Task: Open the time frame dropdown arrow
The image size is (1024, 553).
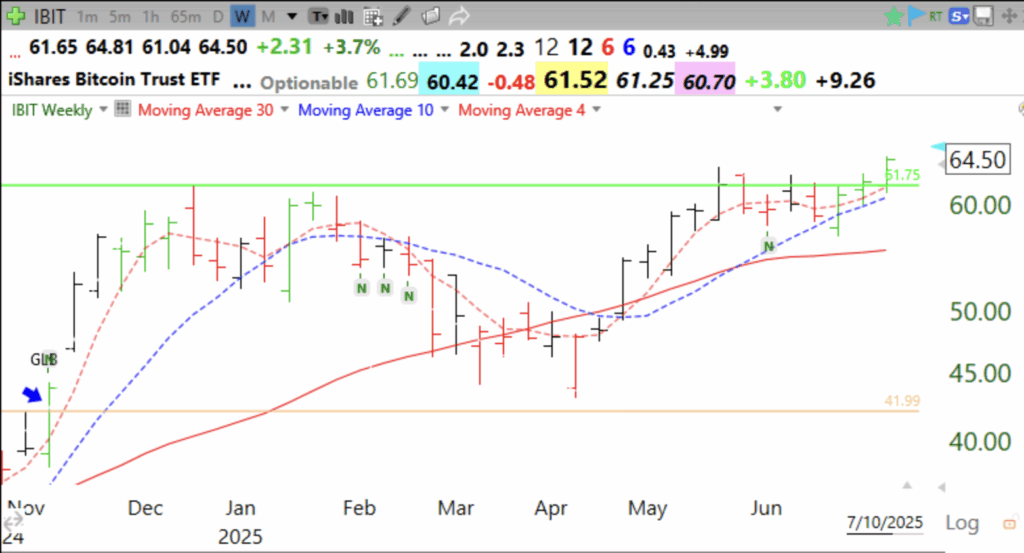Action: click(292, 16)
